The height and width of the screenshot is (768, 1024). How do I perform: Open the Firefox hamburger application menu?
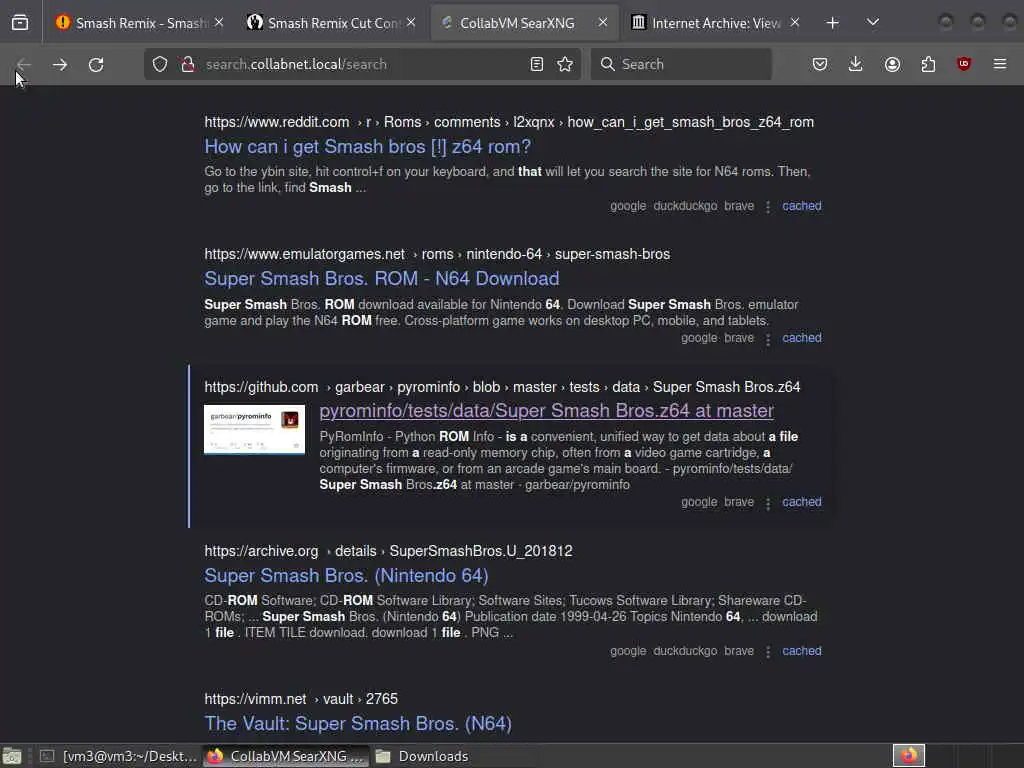[1000, 64]
